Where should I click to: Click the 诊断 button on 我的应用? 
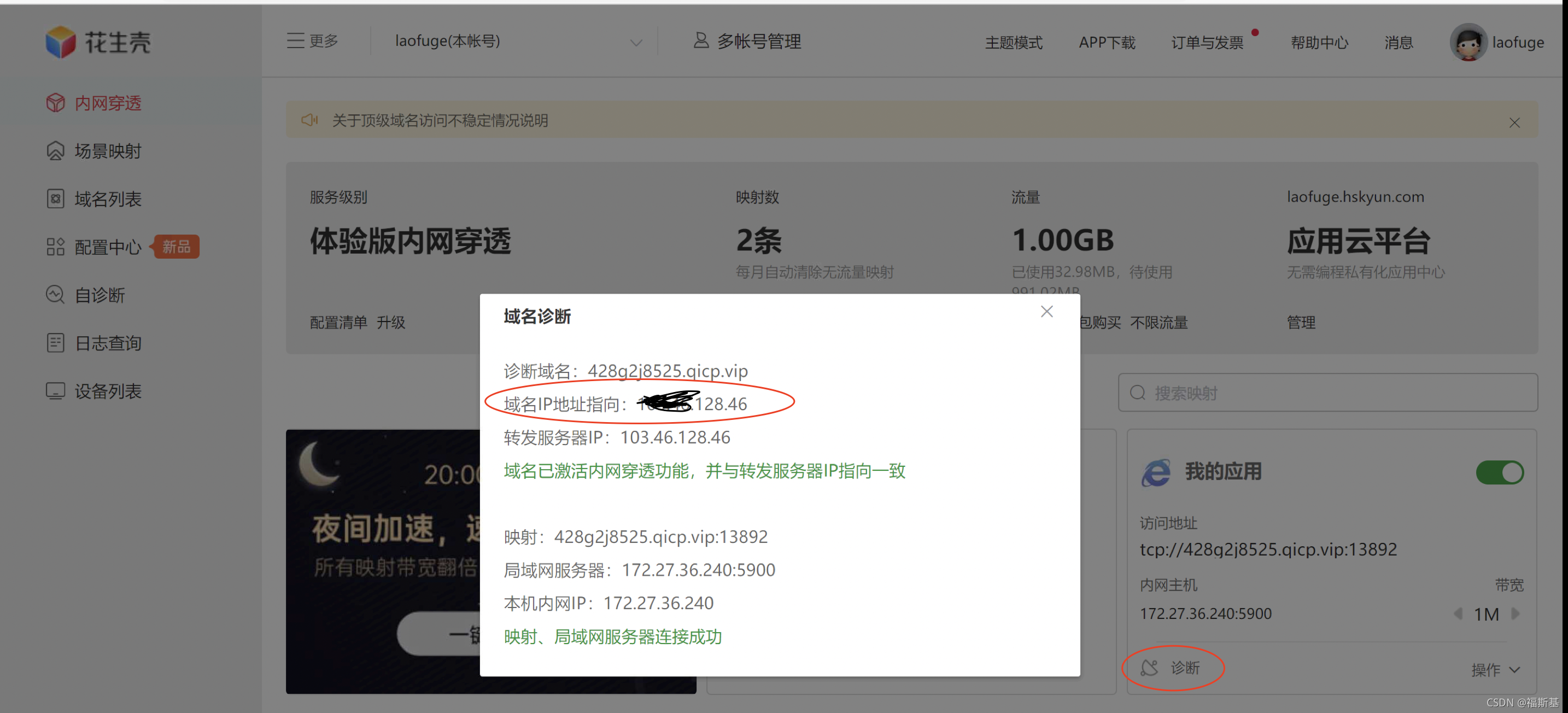point(1171,668)
